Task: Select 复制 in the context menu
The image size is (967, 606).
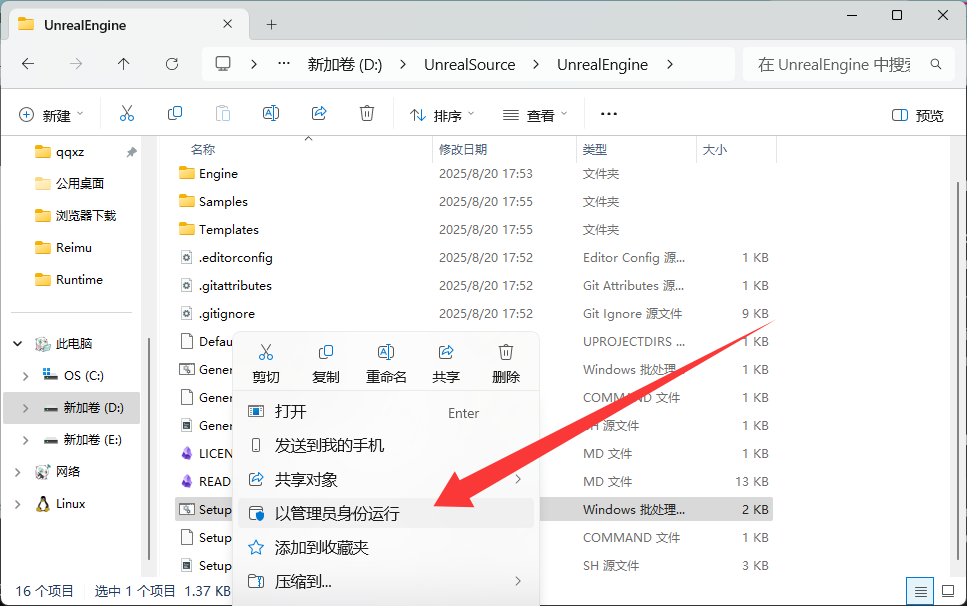Action: click(x=326, y=364)
